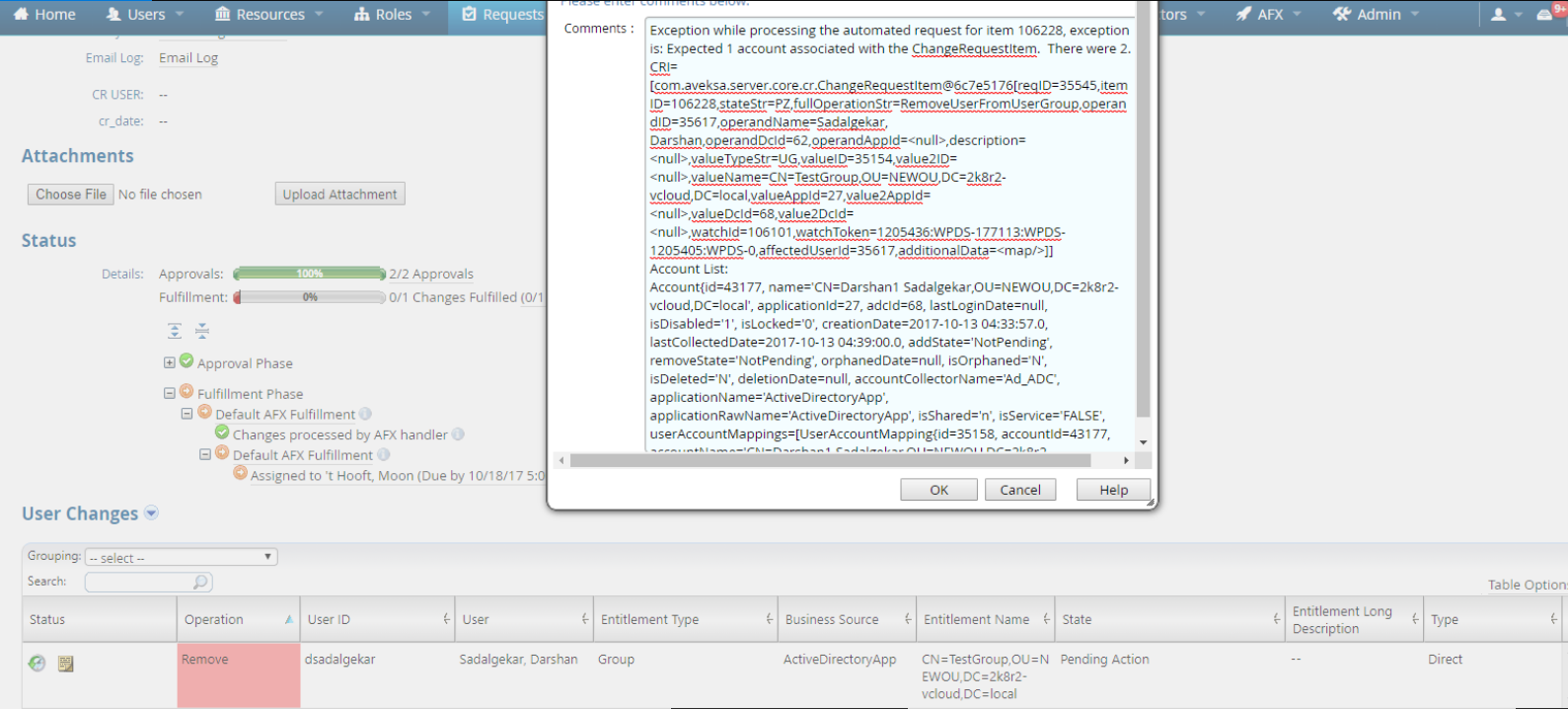The image size is (1568, 709).
Task: Click Cancel in the comments dialog
Action: point(1020,490)
